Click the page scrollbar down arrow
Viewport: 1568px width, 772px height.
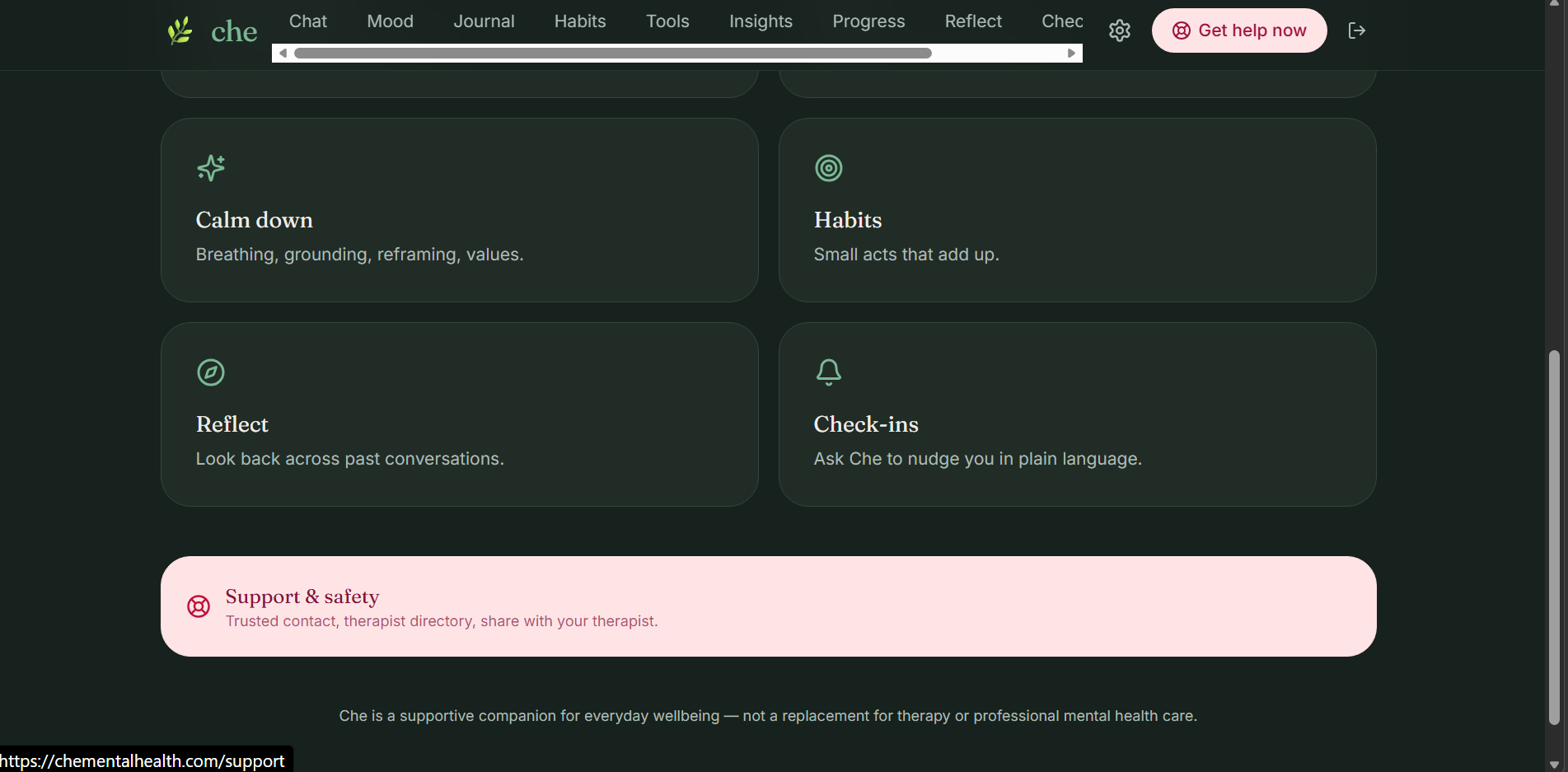(x=1554, y=764)
